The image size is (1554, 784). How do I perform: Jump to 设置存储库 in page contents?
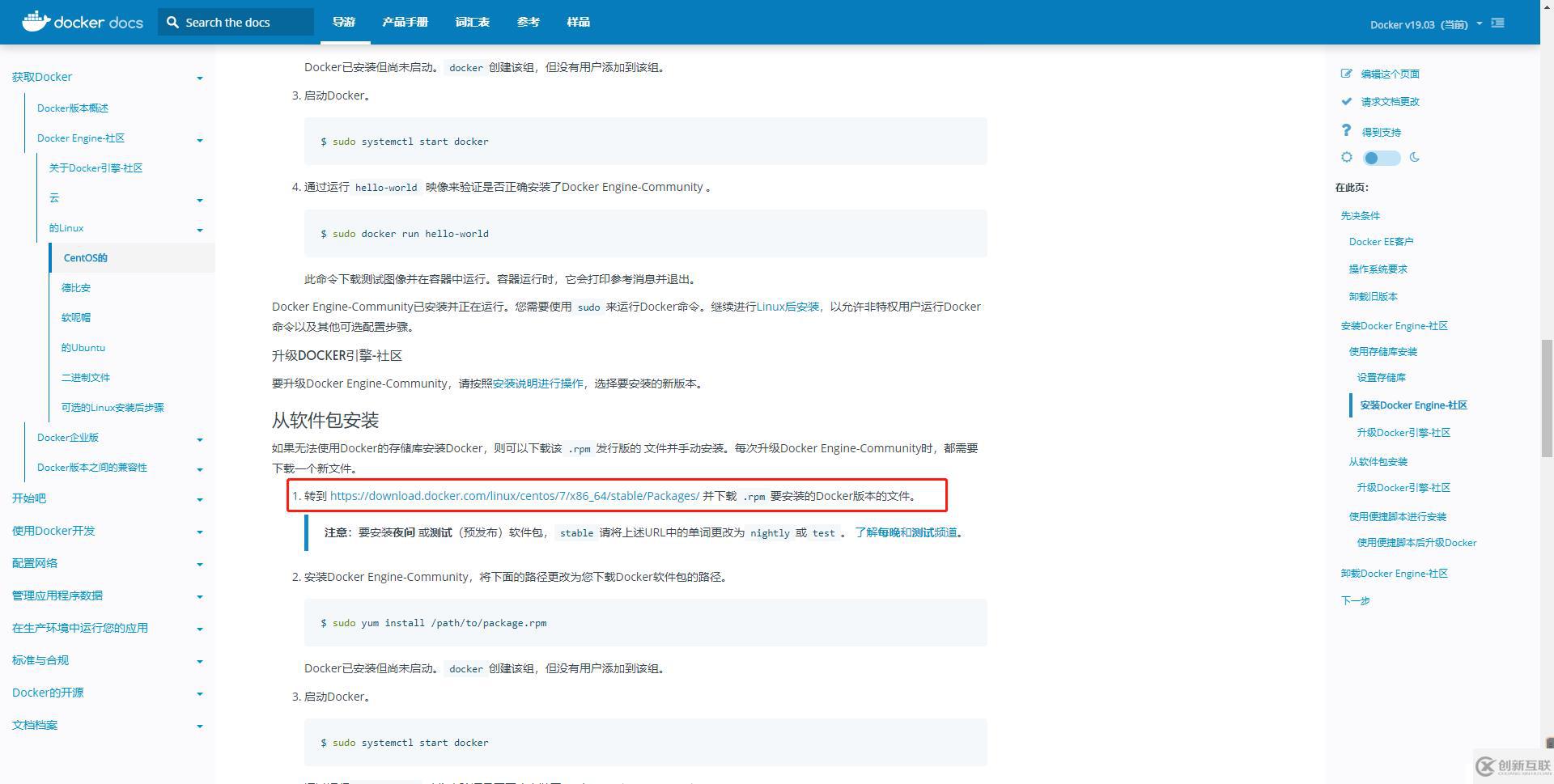coord(1382,377)
